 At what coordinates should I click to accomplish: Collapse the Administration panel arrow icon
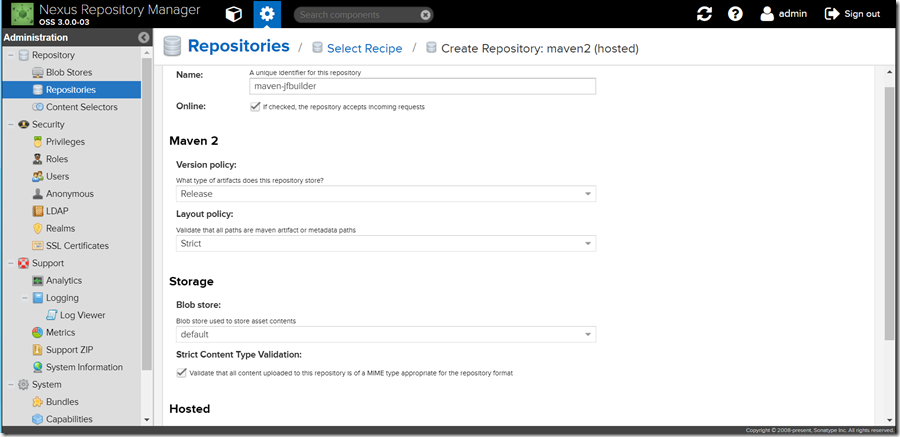[144, 37]
